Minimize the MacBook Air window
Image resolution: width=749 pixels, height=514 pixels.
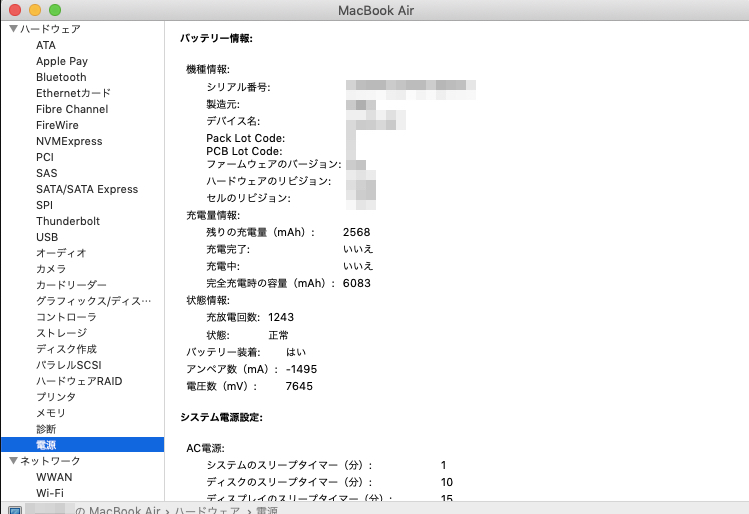coord(35,10)
